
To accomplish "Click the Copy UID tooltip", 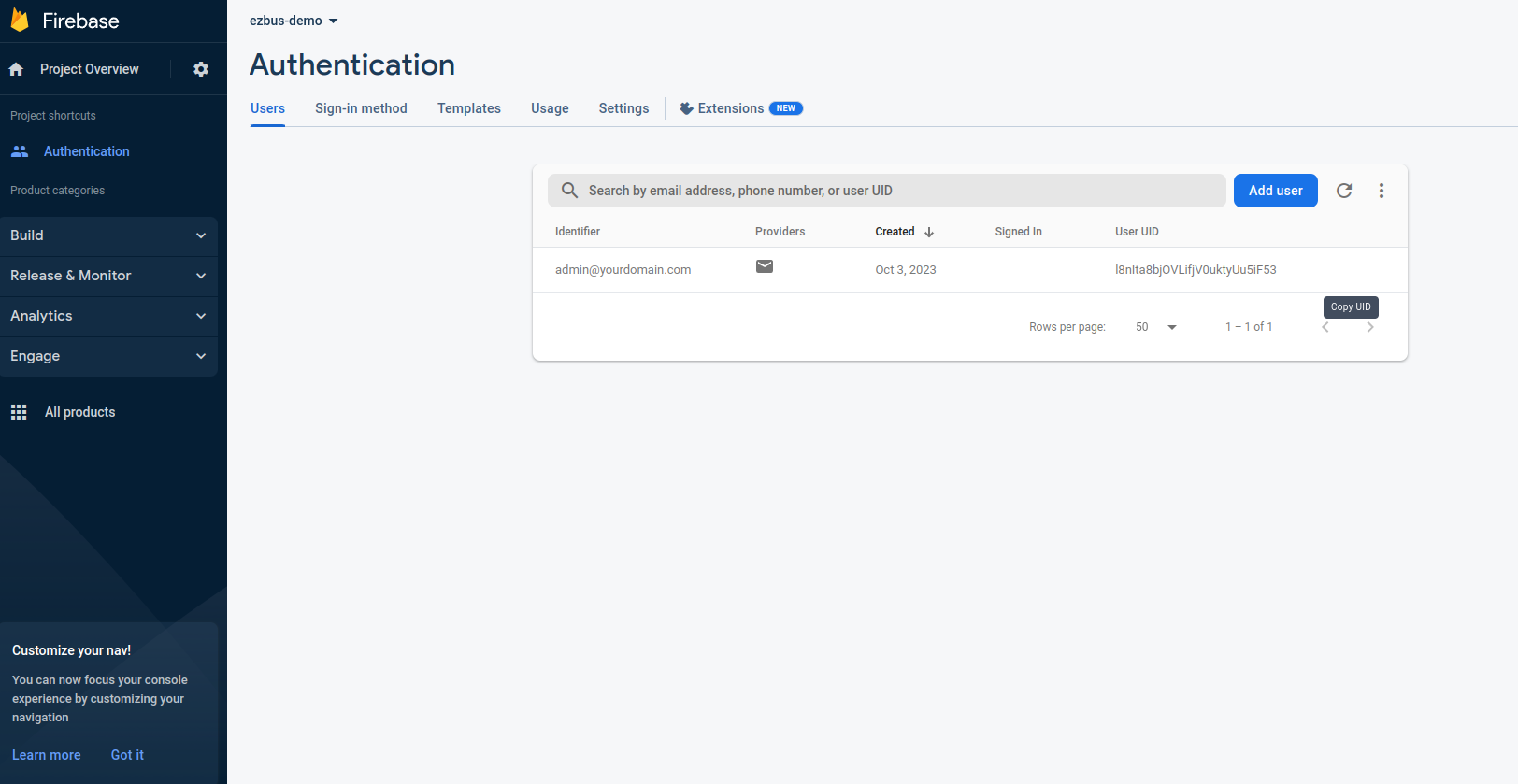I will [x=1351, y=307].
